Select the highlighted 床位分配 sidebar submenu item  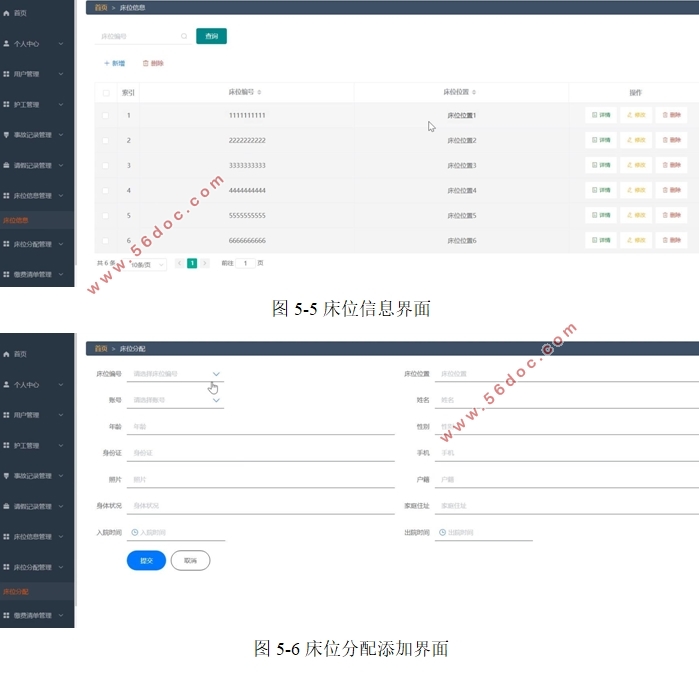tap(17, 592)
